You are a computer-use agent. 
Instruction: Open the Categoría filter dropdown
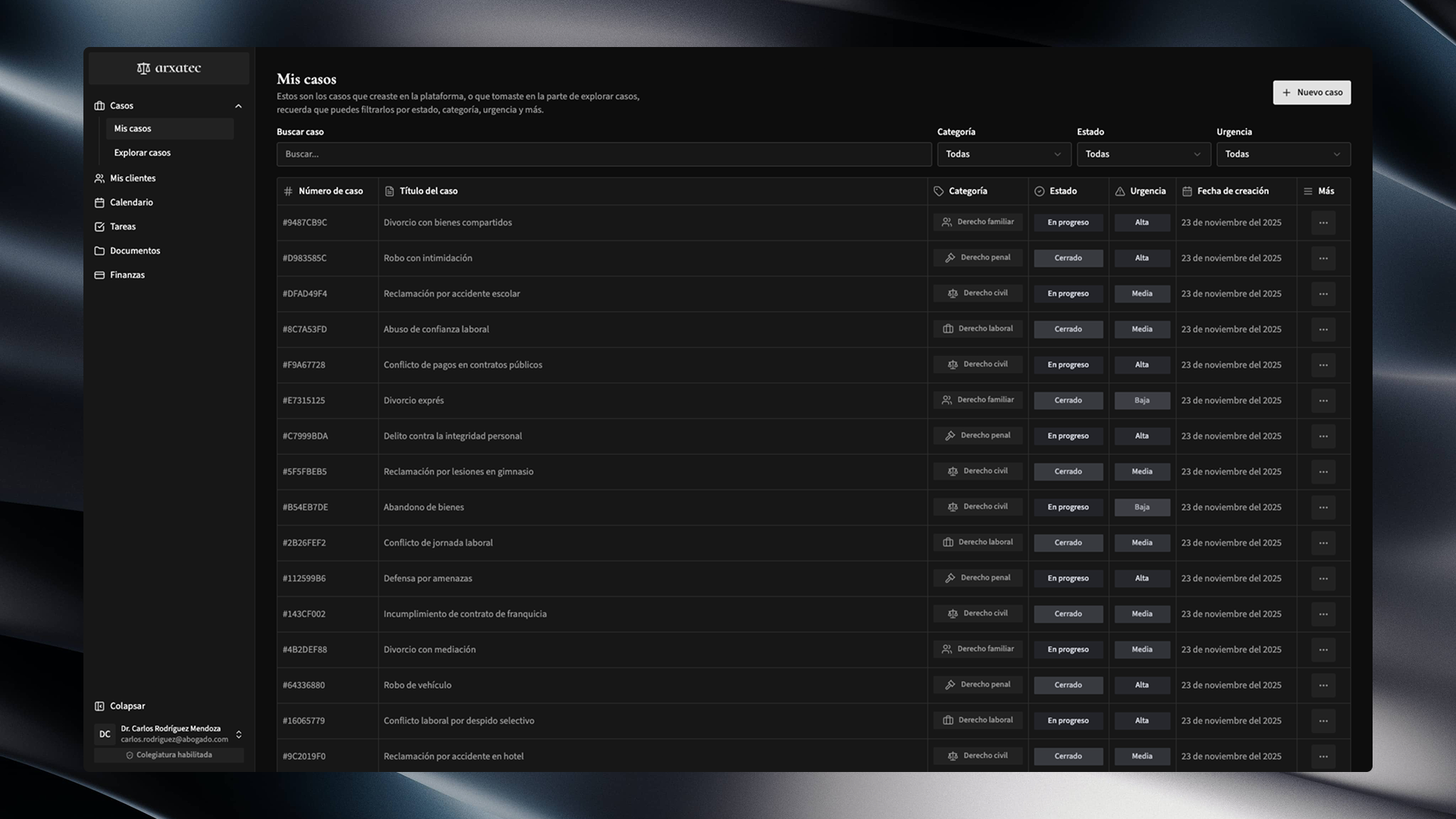(1003, 154)
